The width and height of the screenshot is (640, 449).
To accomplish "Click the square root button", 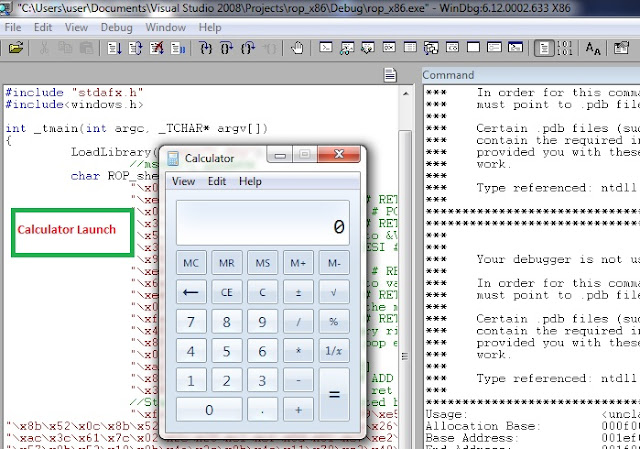I will pos(334,292).
